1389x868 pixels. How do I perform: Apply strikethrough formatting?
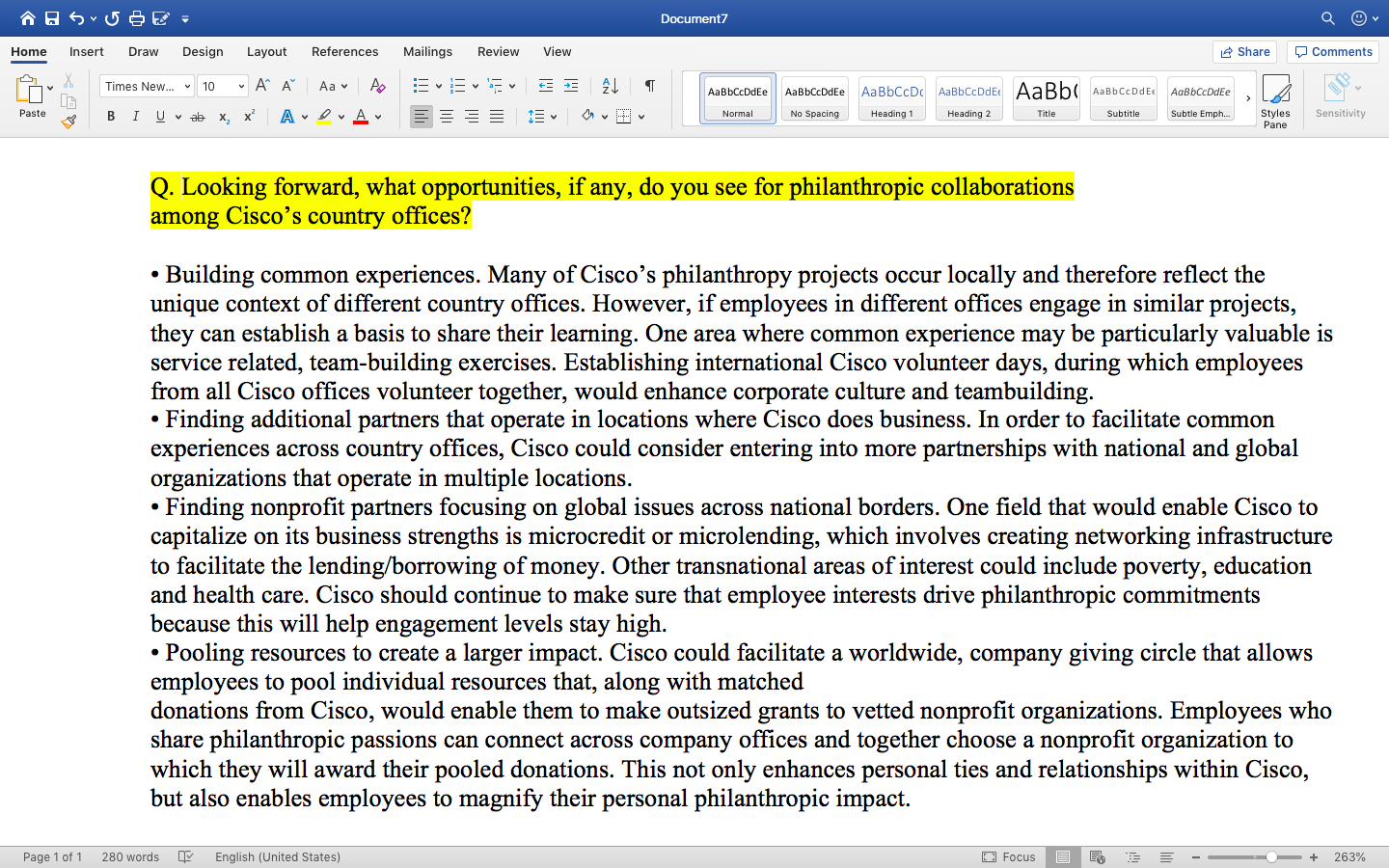(x=196, y=117)
